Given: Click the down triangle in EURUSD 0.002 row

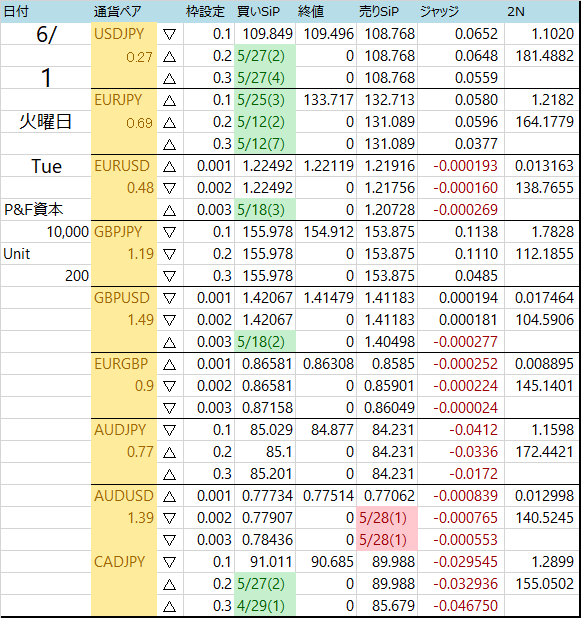Looking at the screenshot, I should point(169,188).
